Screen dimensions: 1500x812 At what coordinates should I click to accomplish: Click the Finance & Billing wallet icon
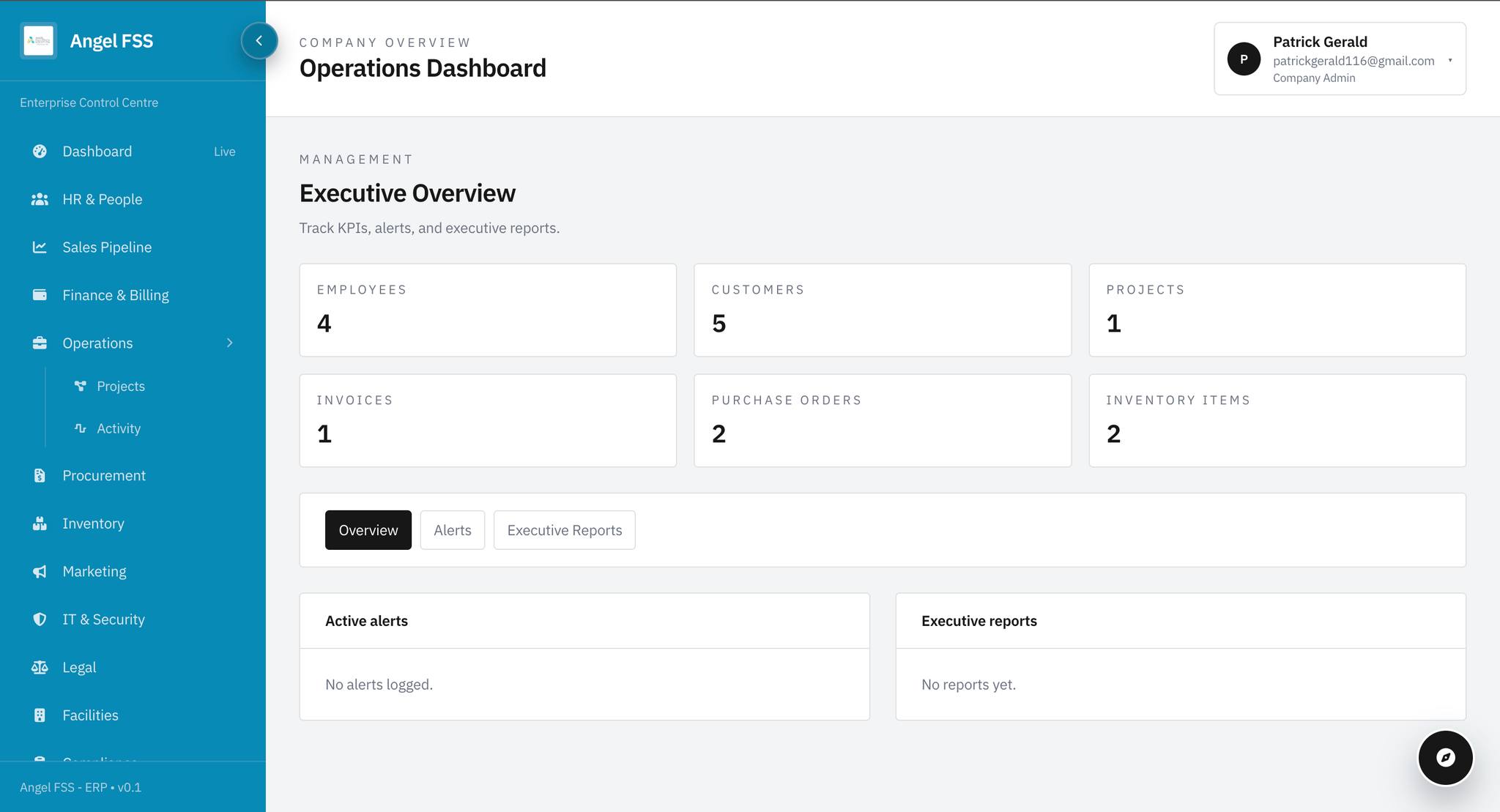tap(40, 295)
